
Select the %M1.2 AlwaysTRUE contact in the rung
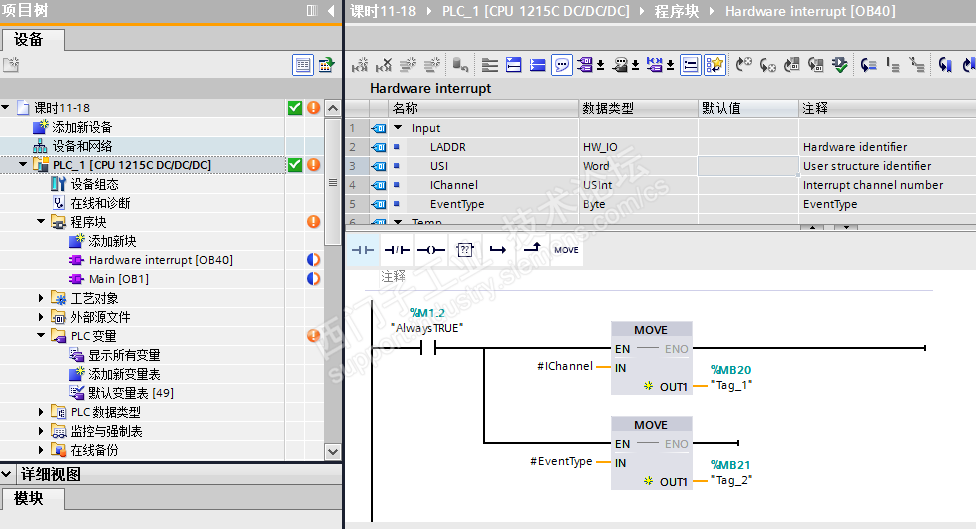tap(428, 348)
